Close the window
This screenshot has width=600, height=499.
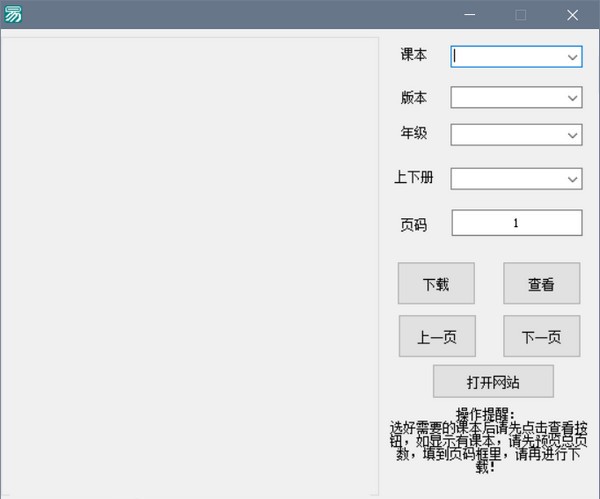pos(572,15)
